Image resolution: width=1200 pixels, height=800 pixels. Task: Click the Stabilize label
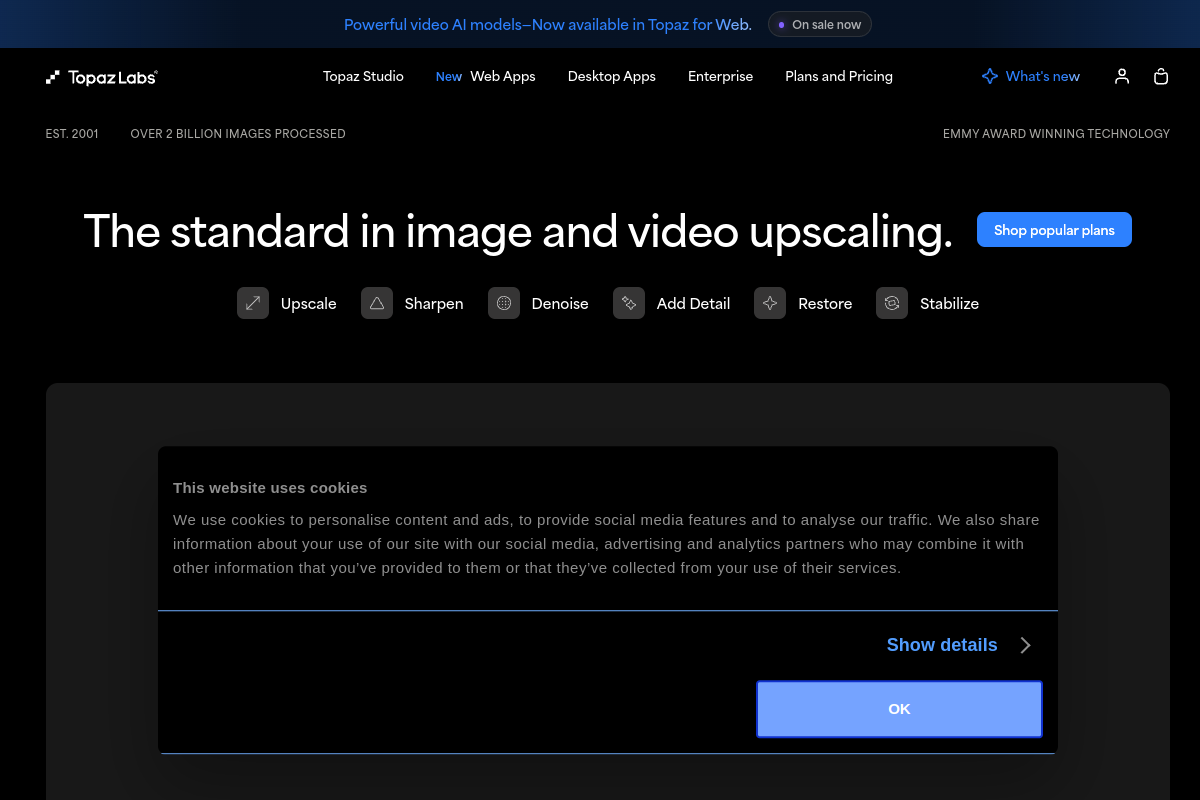949,303
